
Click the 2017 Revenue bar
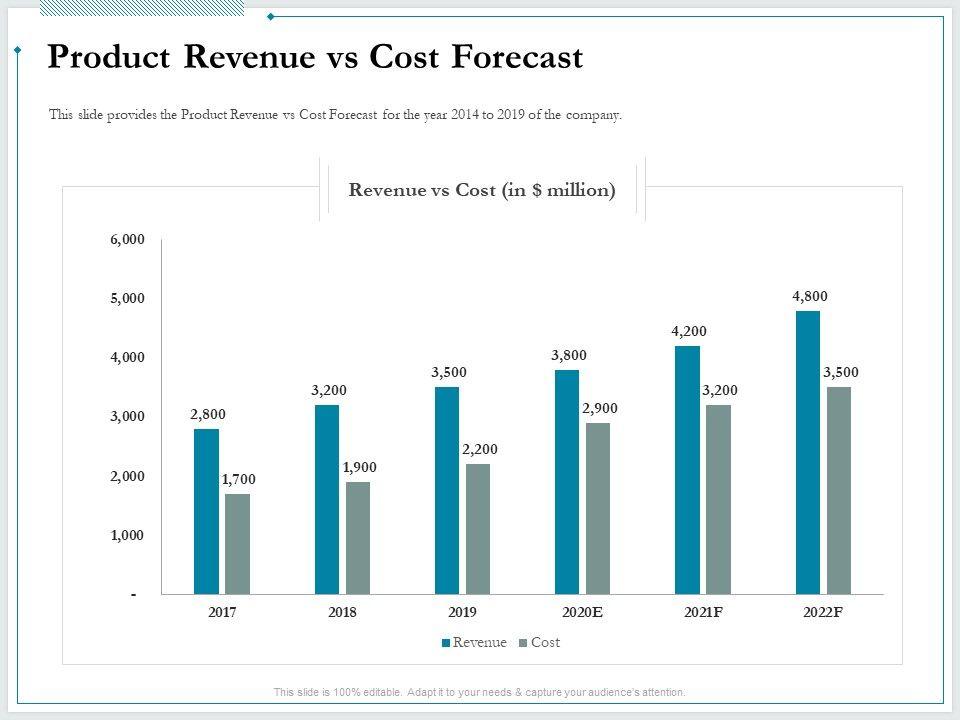click(206, 511)
